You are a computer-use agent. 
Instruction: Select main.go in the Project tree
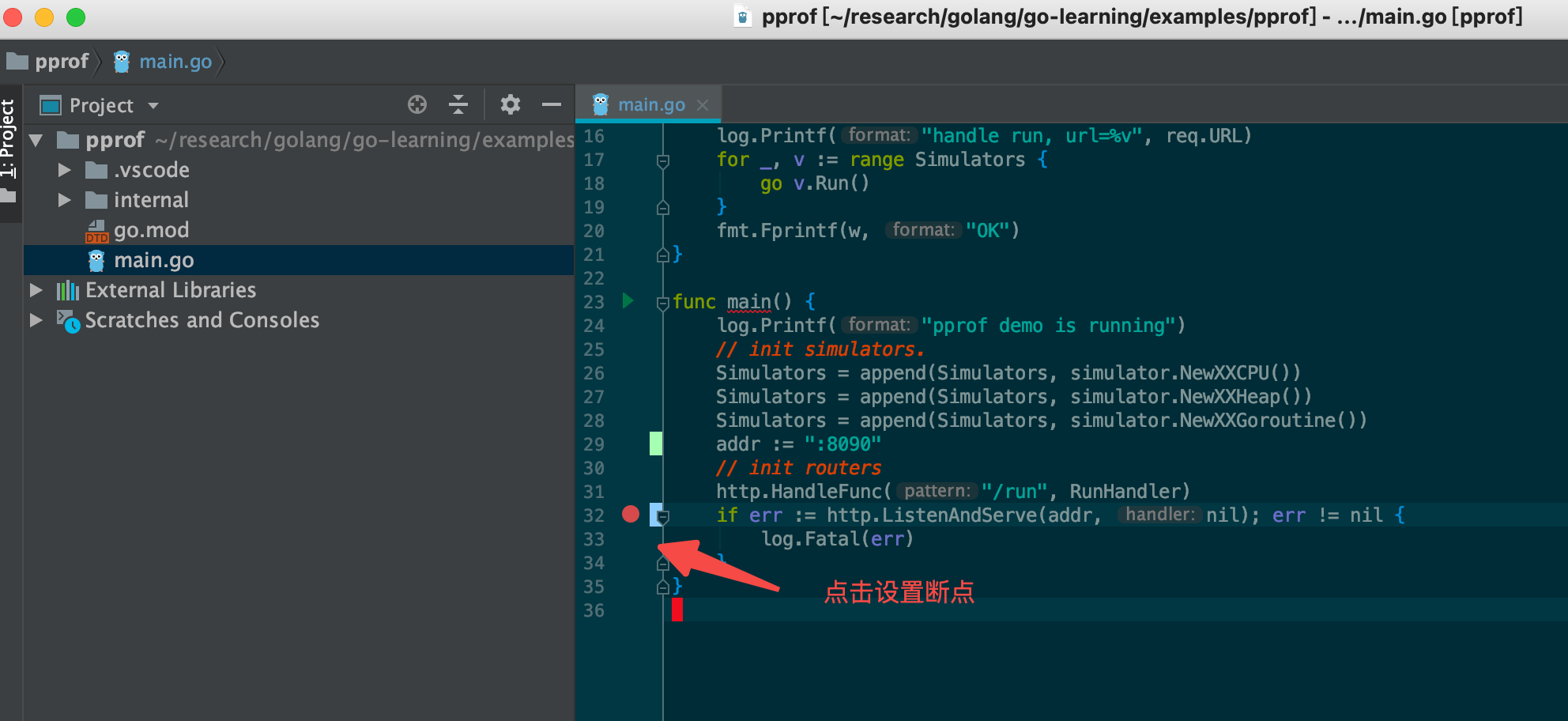click(155, 259)
